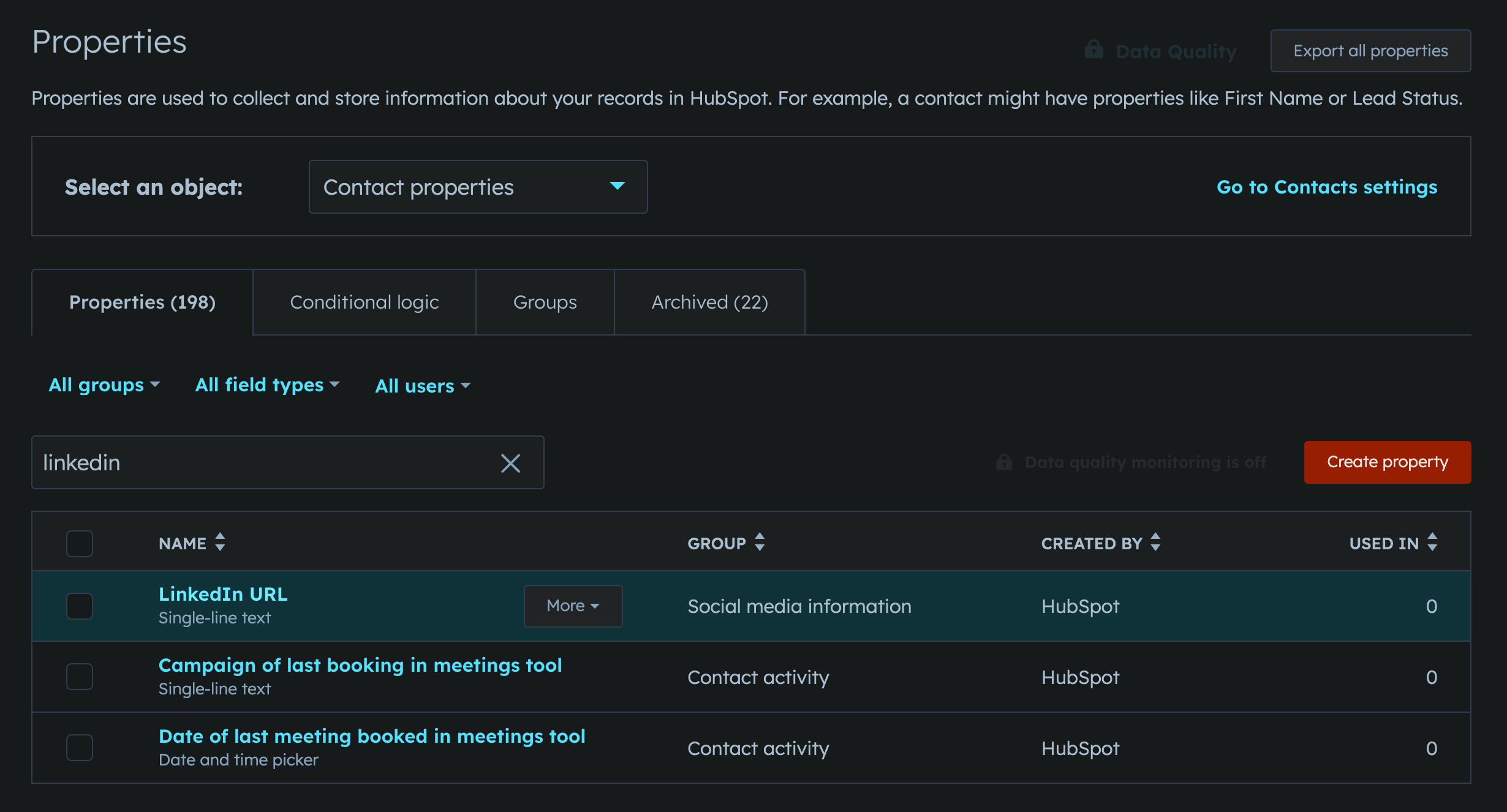Click HubSpot creator in Campaign of last booking row
This screenshot has height=812, width=1507.
tap(1081, 677)
